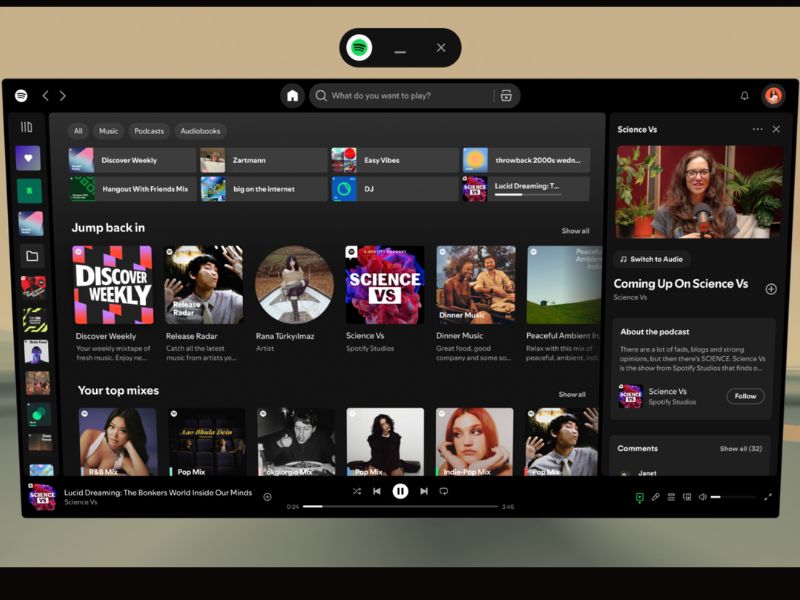800x600 pixels.
Task: Click the lyrics microphone icon
Action: pyautogui.click(x=656, y=497)
